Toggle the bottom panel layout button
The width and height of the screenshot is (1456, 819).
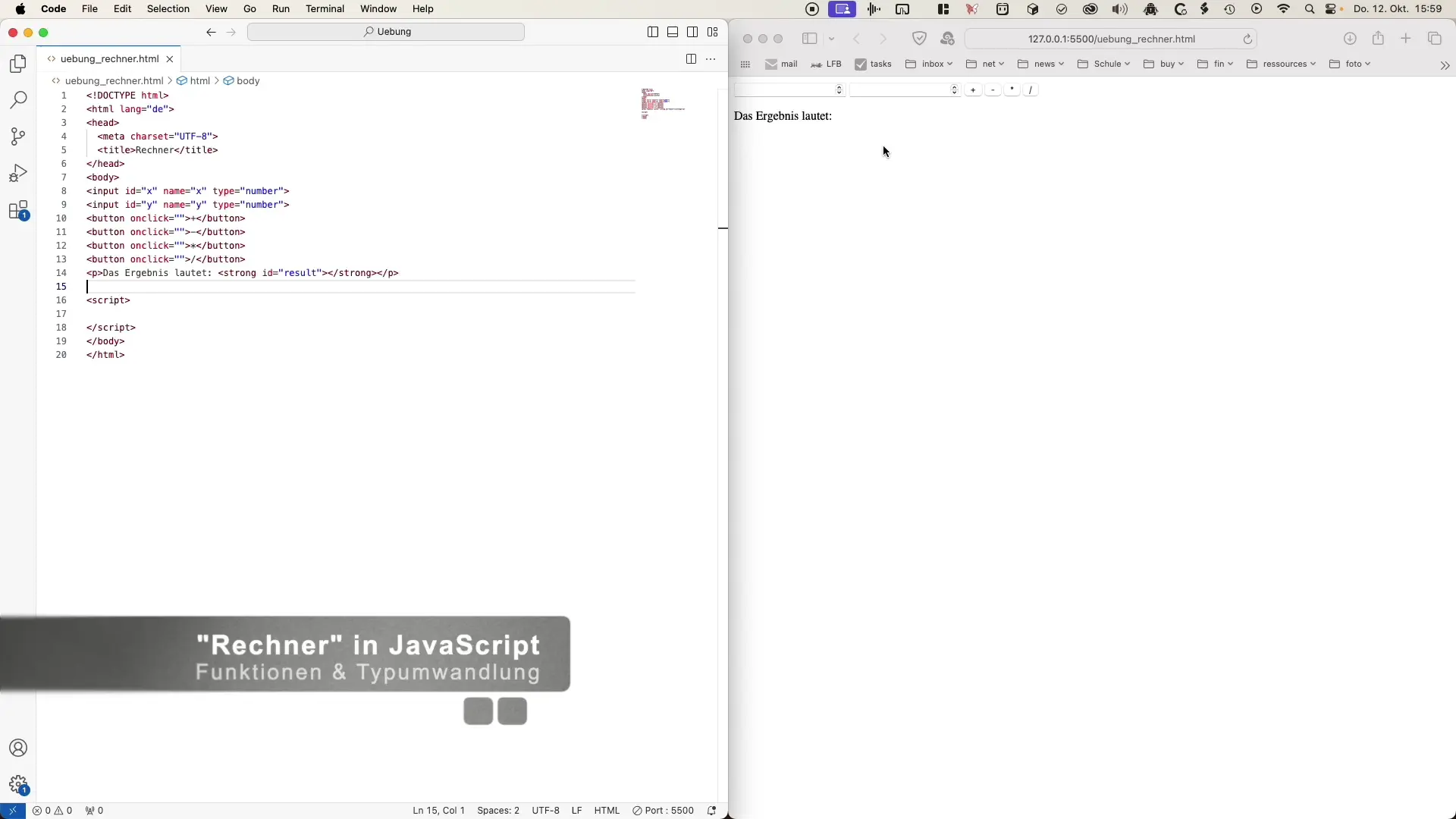click(x=673, y=32)
